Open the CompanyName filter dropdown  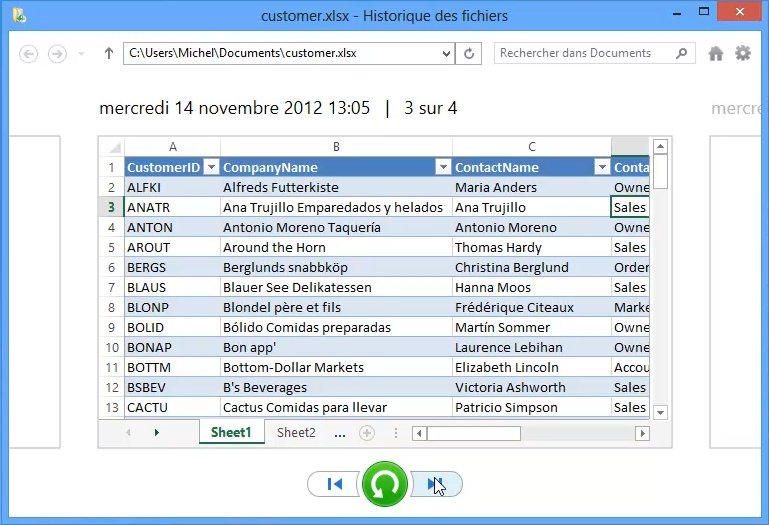point(443,167)
